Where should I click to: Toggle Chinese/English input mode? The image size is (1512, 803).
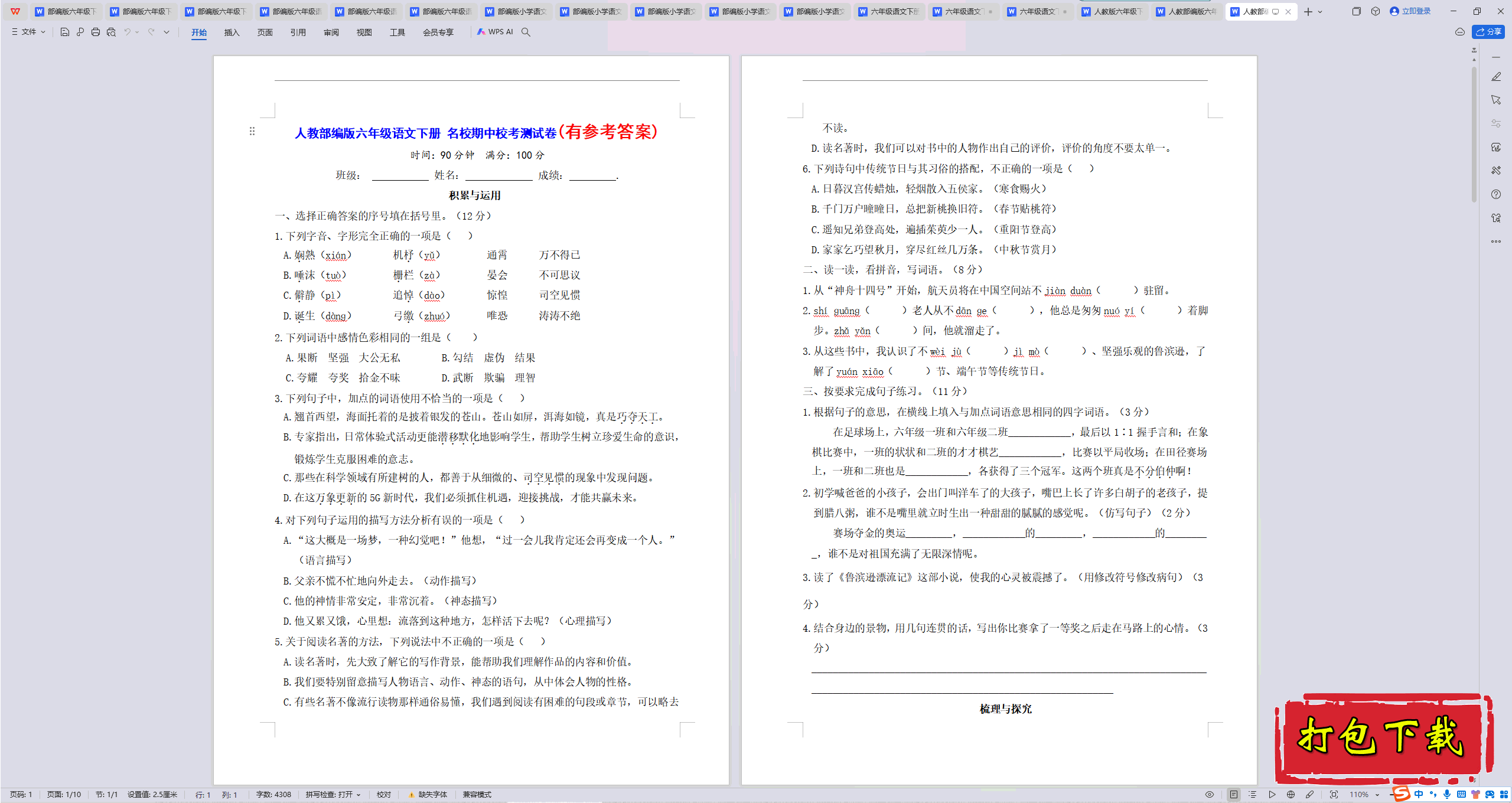(1419, 794)
